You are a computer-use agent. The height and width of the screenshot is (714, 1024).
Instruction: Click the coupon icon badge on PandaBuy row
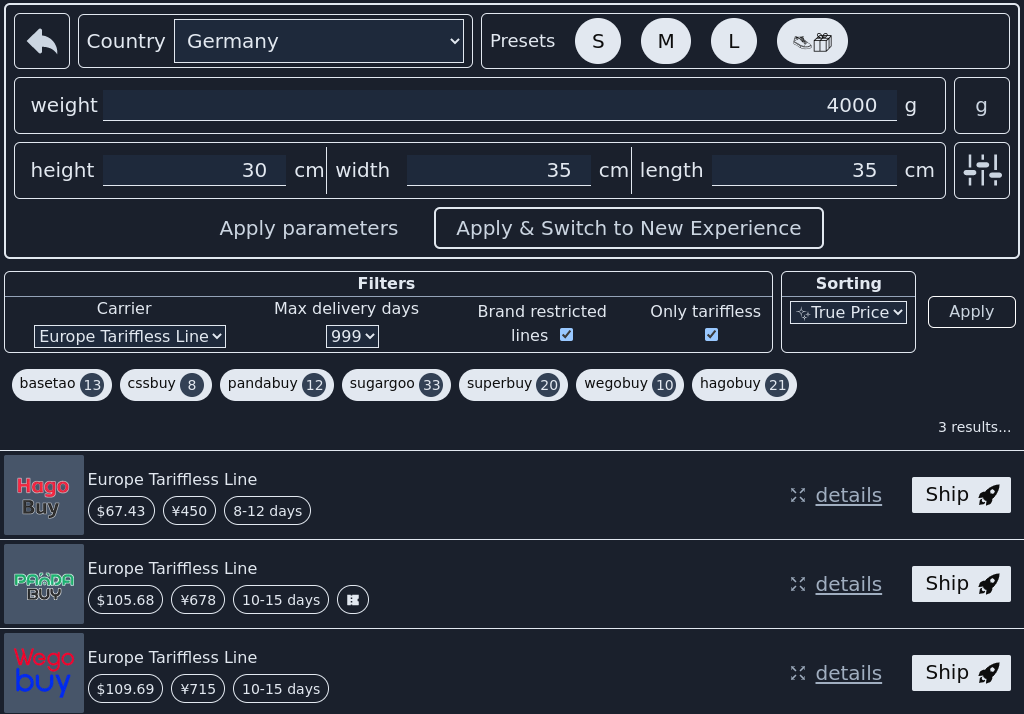pyautogui.click(x=353, y=600)
